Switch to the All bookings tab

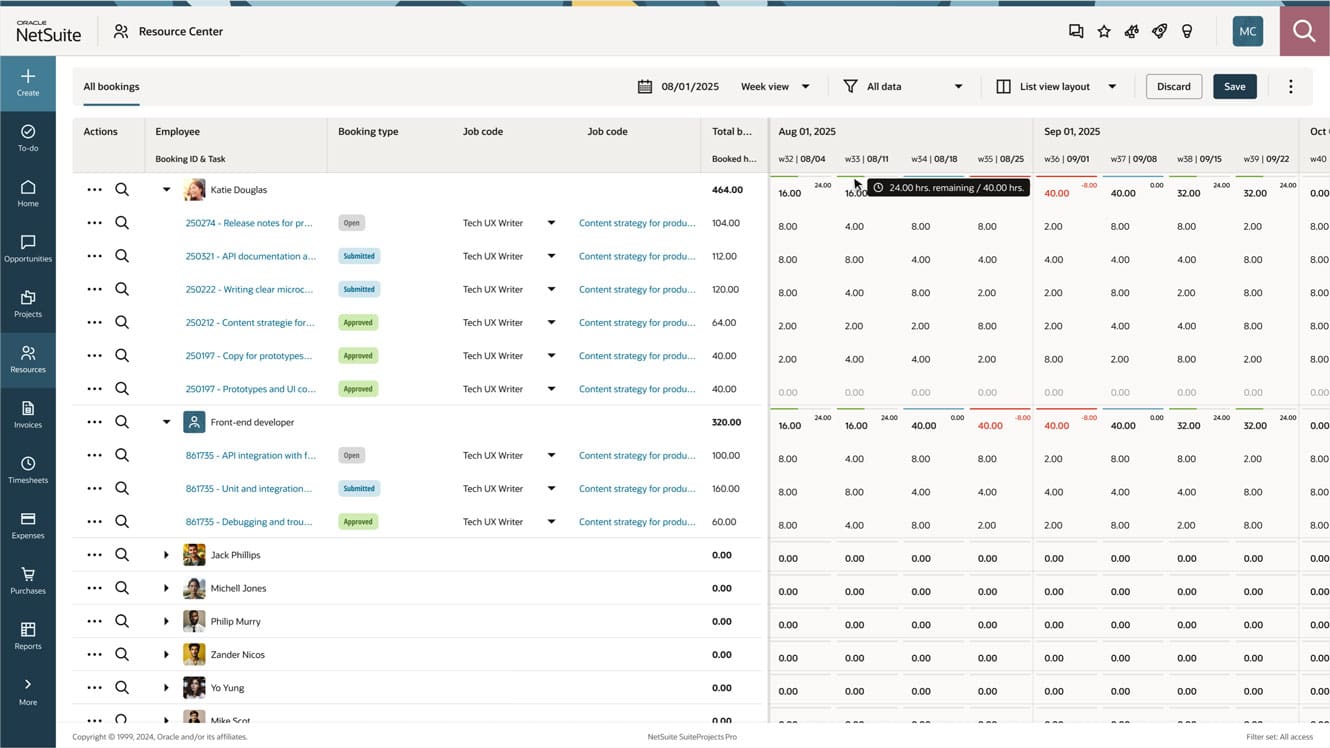110,86
